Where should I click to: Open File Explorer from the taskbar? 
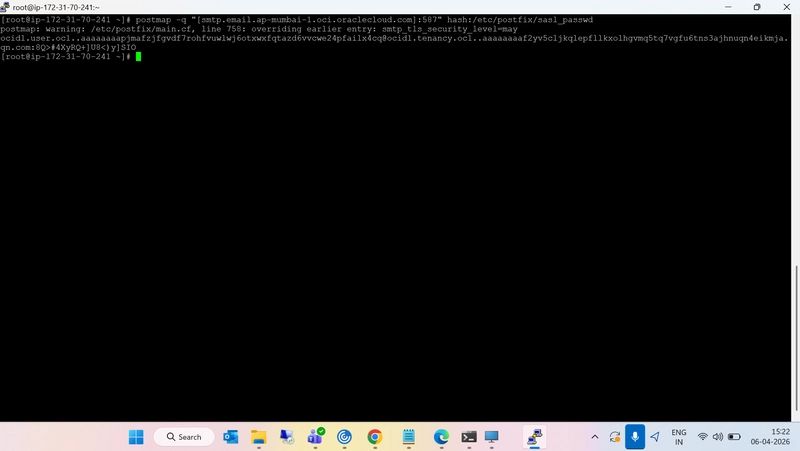point(259,437)
